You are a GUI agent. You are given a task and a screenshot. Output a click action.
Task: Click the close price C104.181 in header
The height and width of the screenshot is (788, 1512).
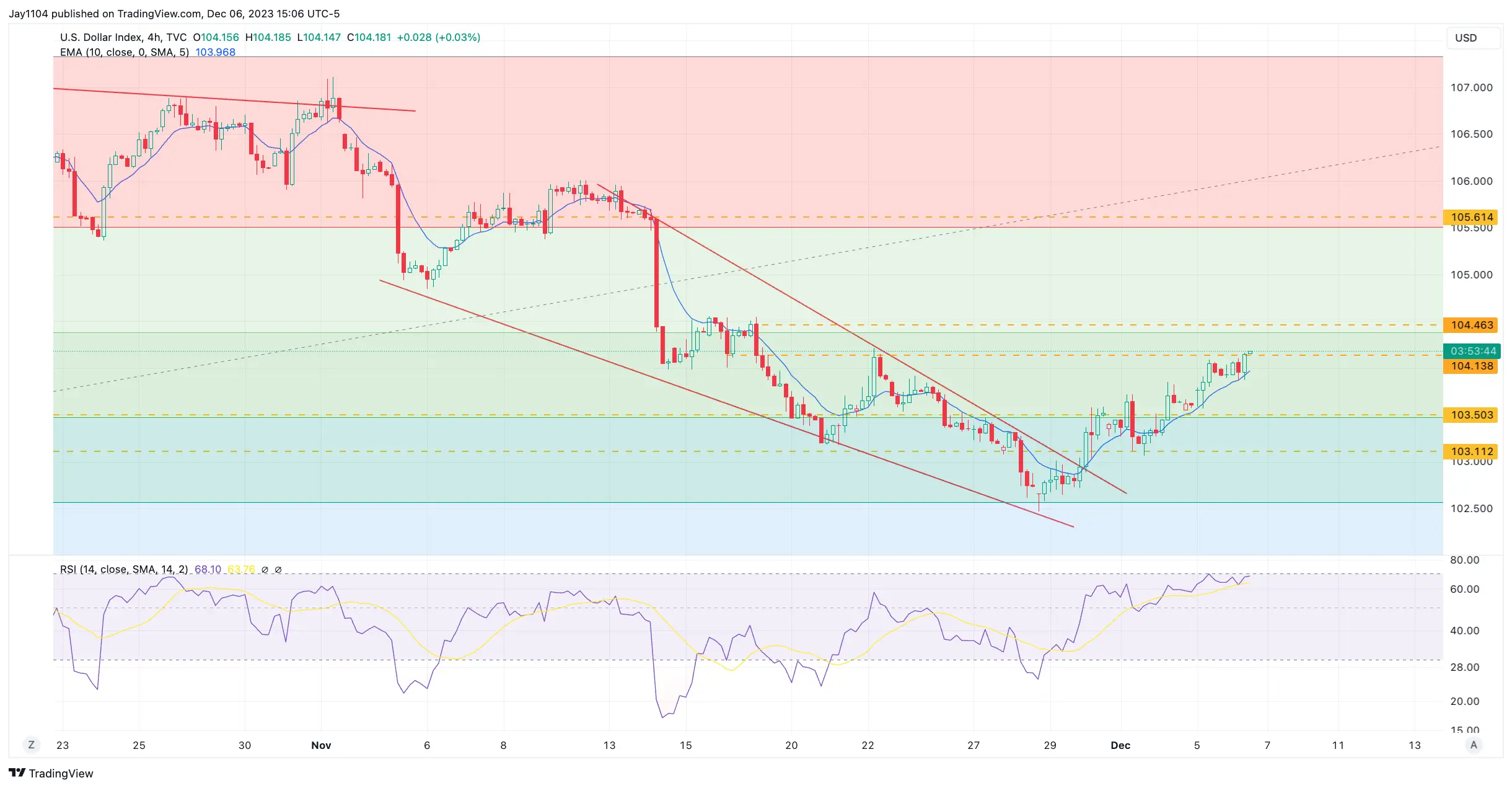point(369,37)
